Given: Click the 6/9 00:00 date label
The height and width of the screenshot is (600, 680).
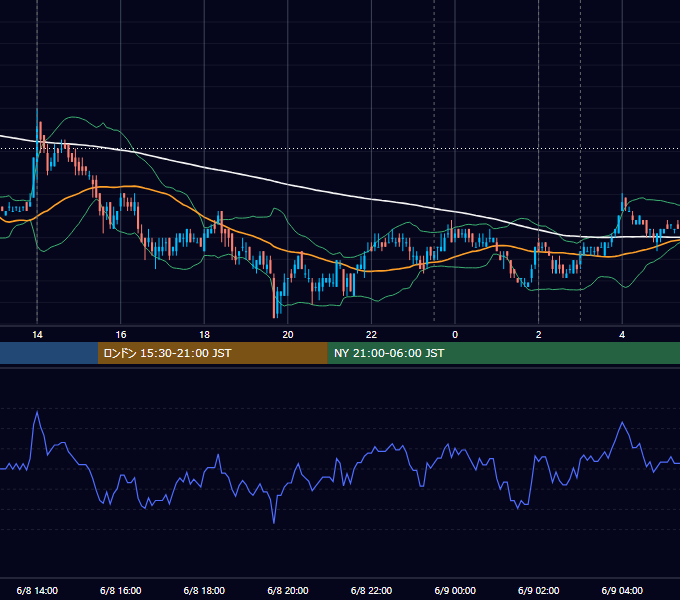Looking at the screenshot, I should (455, 591).
